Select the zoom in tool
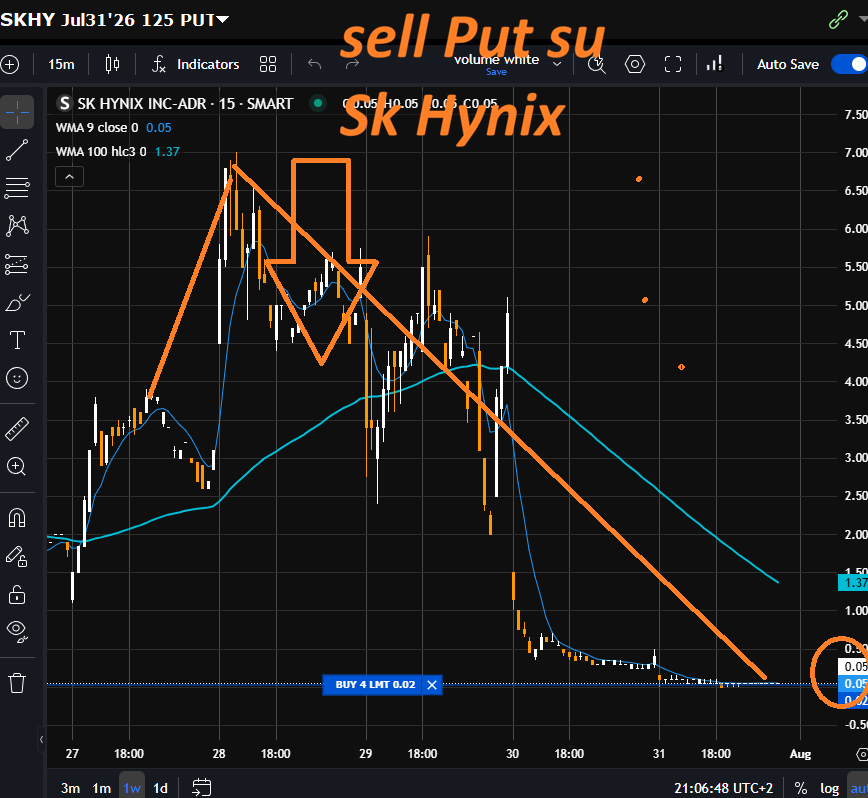Viewport: 868px width, 798px height. point(17,467)
